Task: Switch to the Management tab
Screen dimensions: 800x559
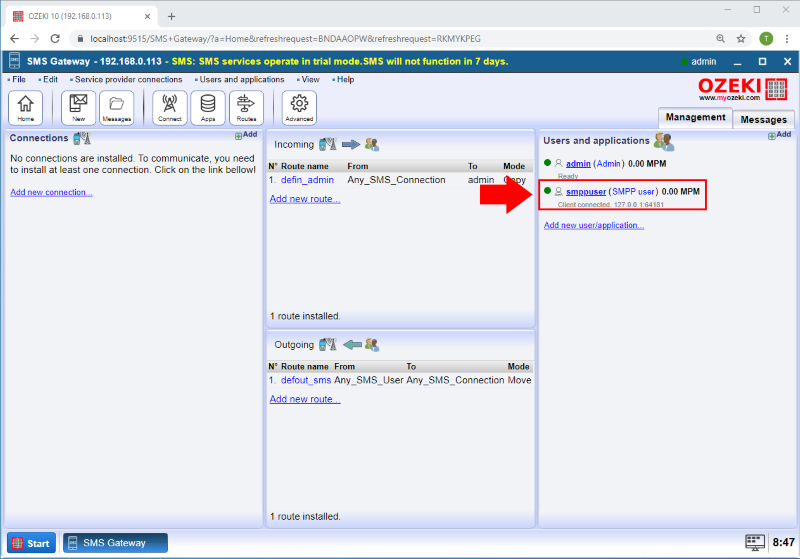Action: point(695,117)
